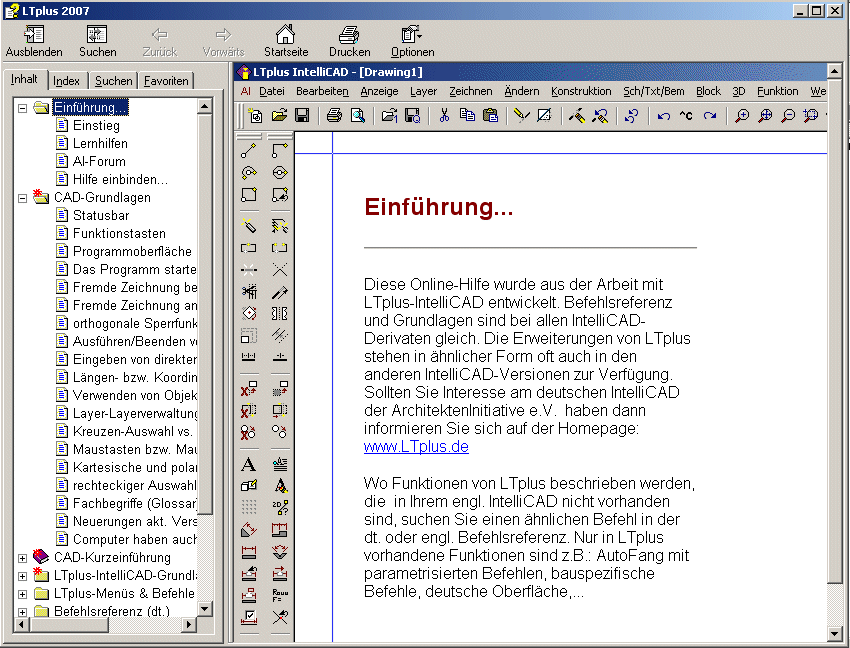This screenshot has height=648, width=850.
Task: Click the content pane scroll-down arrow
Action: 834,633
